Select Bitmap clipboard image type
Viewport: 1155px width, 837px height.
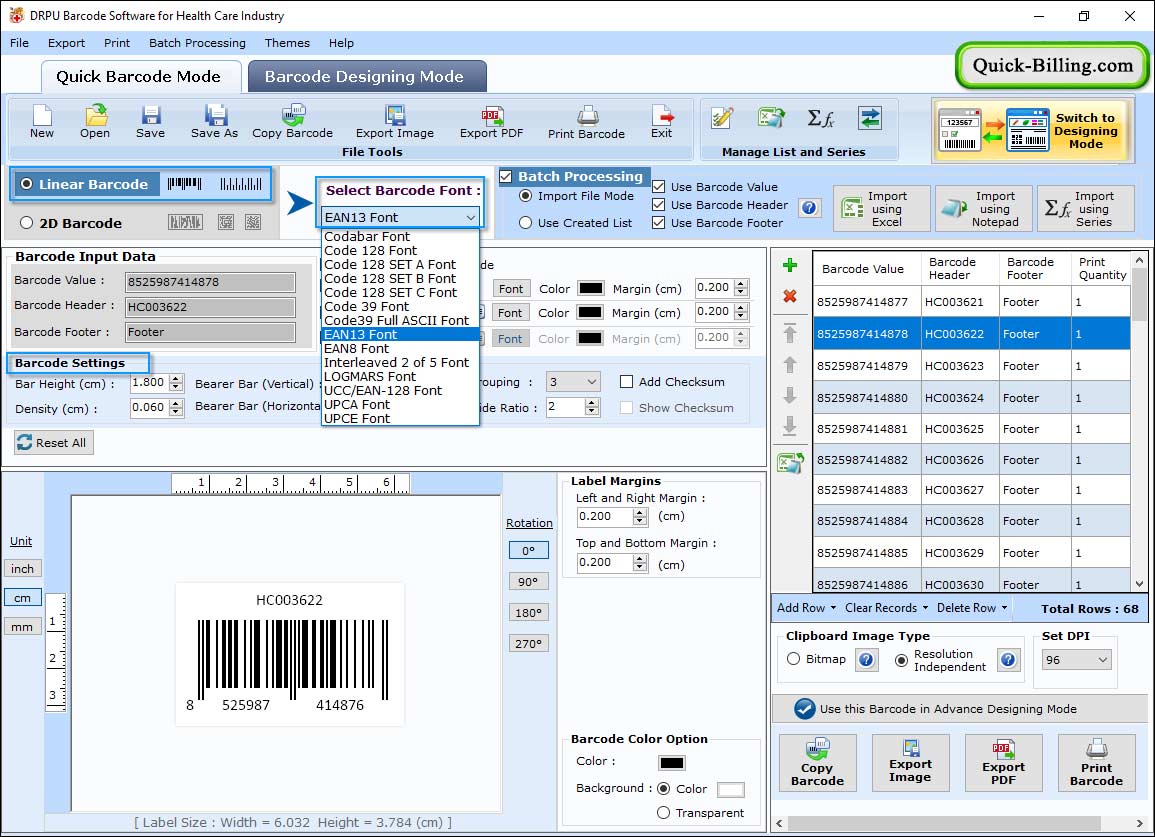pyautogui.click(x=793, y=659)
